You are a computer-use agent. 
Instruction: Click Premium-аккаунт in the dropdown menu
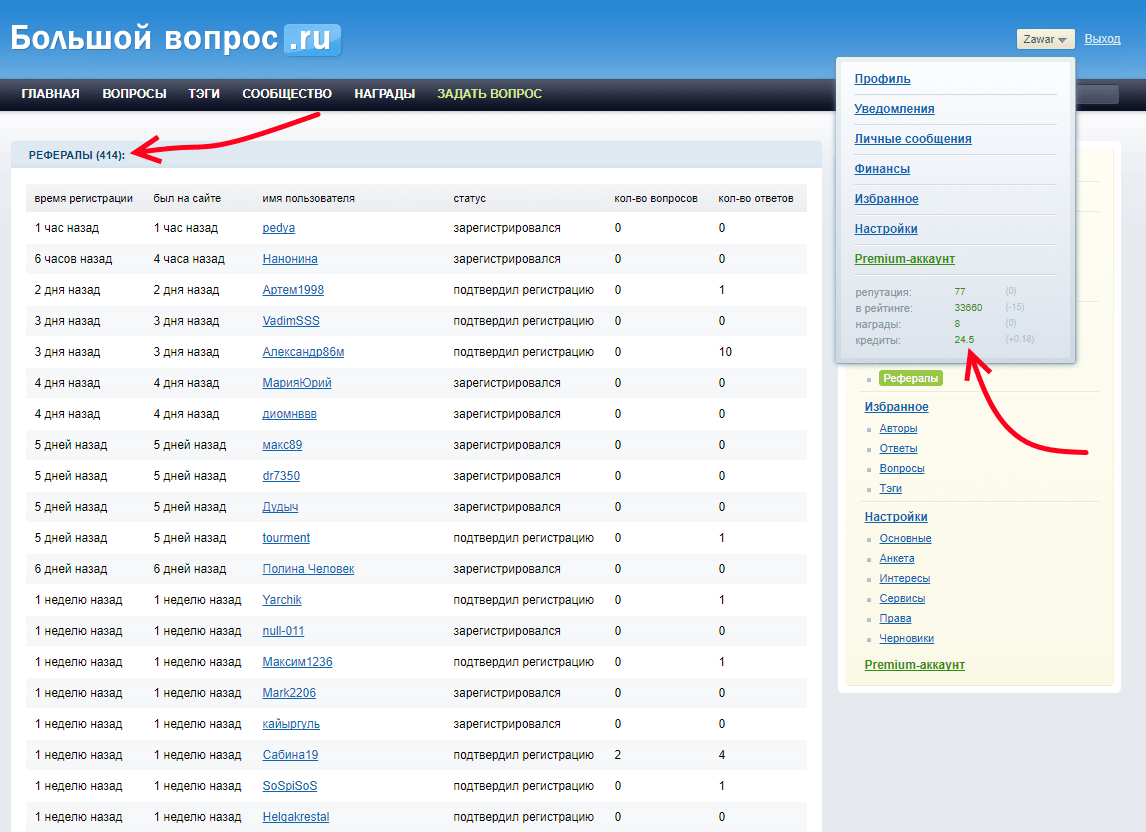click(x=904, y=259)
